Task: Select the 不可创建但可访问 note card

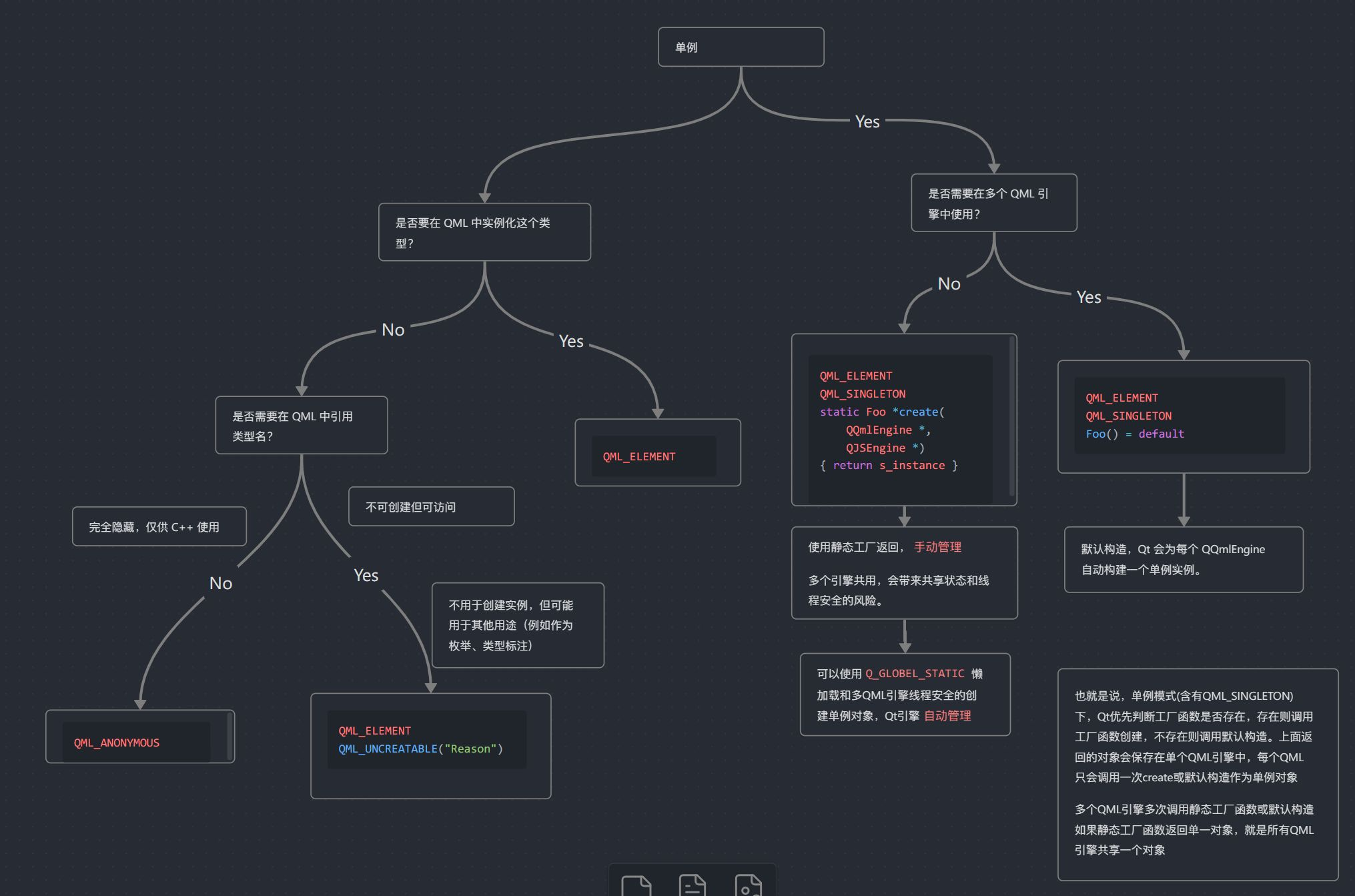Action: tap(431, 507)
